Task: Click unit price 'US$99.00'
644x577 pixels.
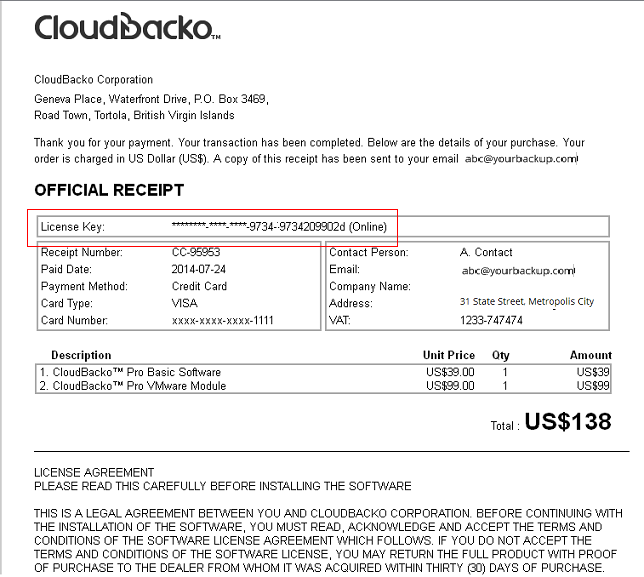Action: [x=450, y=386]
